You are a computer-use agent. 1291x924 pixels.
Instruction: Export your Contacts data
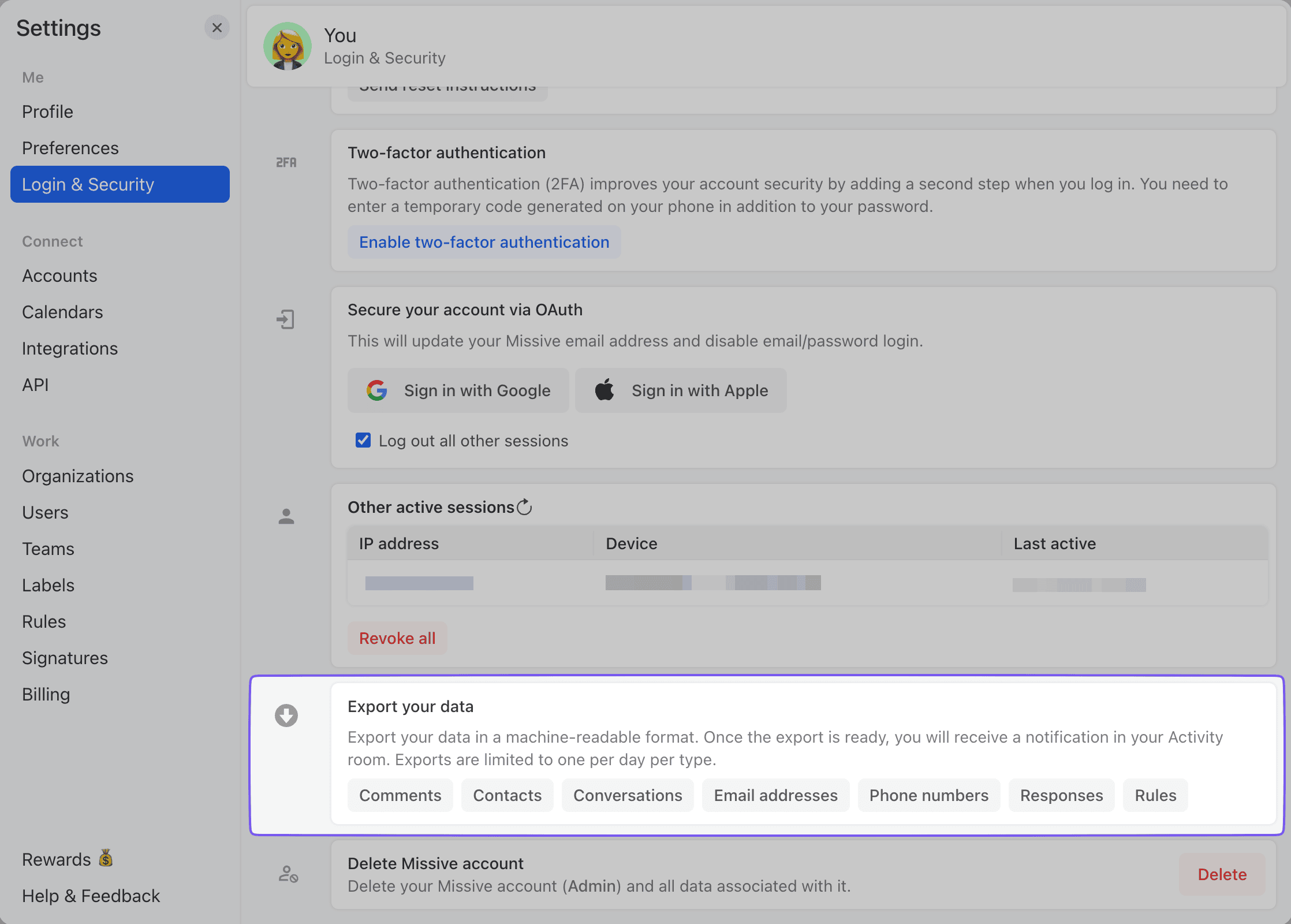(507, 795)
